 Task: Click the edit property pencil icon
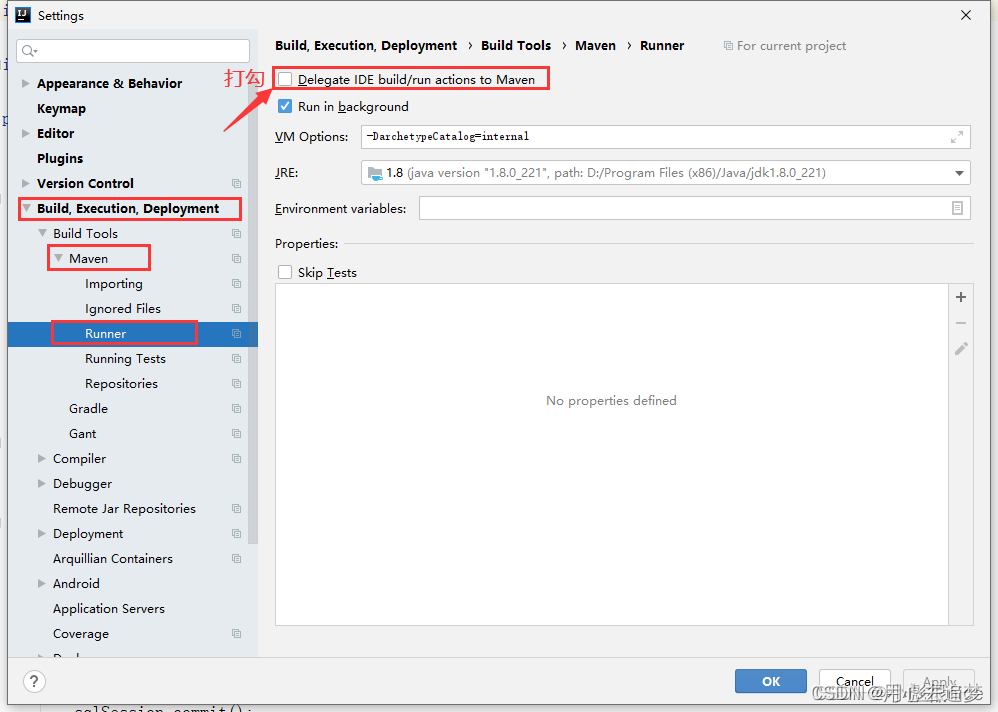click(960, 349)
